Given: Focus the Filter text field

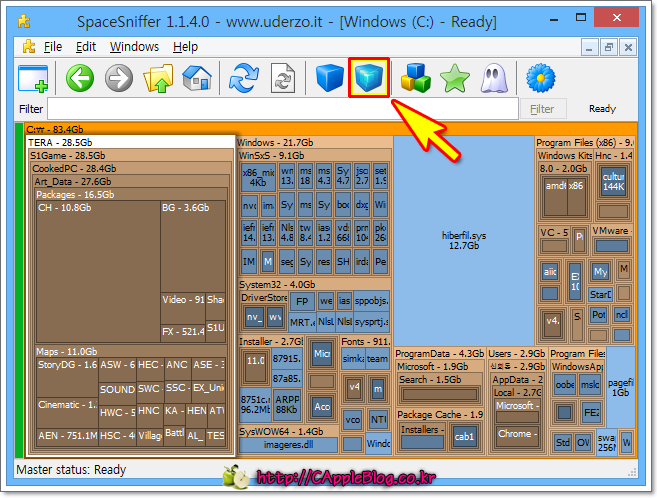Looking at the screenshot, I should 283,109.
